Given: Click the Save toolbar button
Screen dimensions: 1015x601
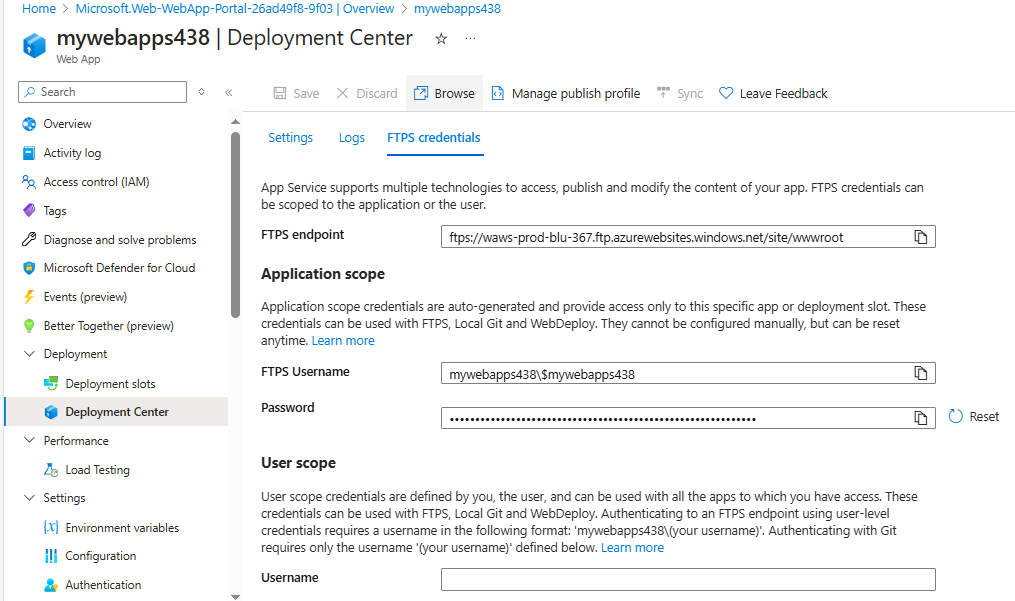Looking at the screenshot, I should 296,93.
